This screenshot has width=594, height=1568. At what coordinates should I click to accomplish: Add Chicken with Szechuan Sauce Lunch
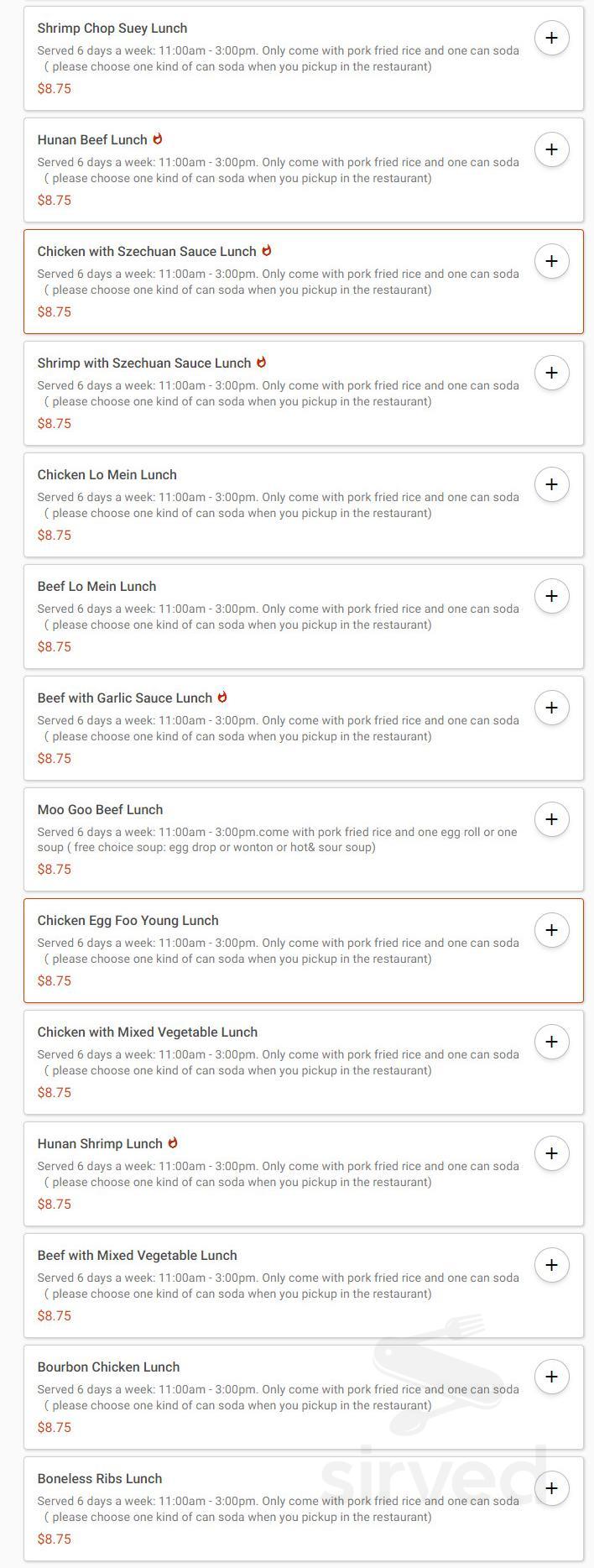(x=552, y=261)
